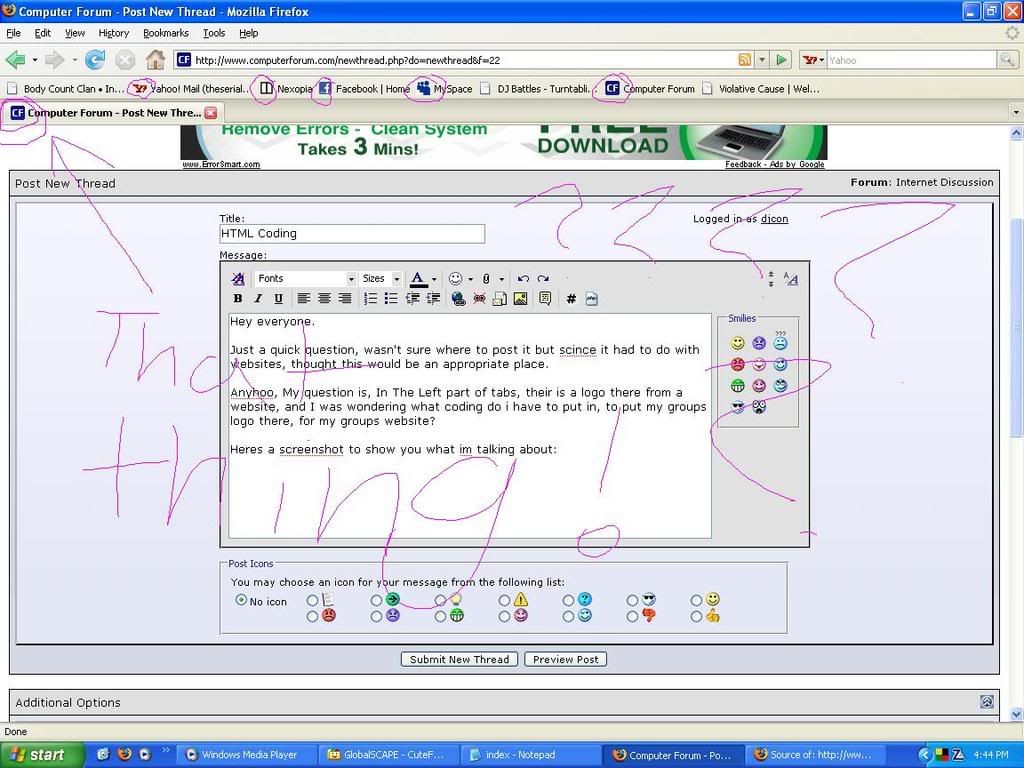Select the "No icon" radio button
Screen dimensions: 1024x768
241,600
